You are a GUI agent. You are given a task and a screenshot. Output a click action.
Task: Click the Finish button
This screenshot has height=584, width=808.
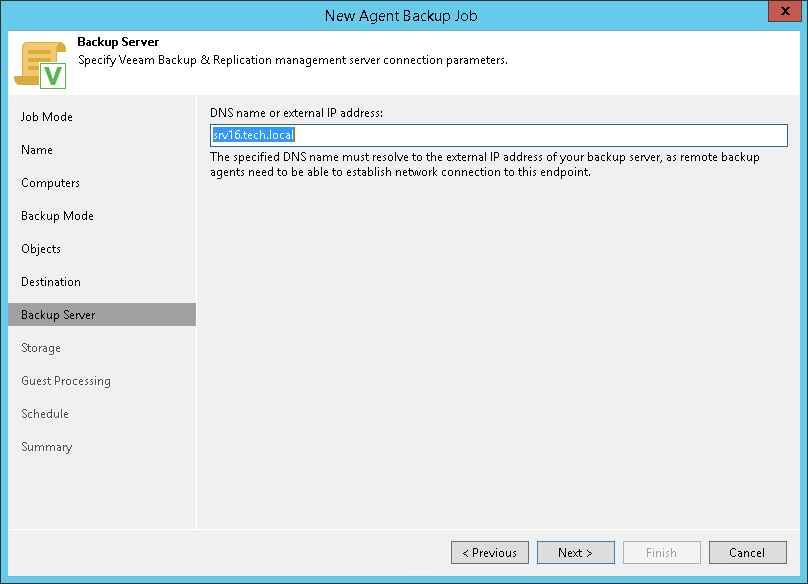click(x=662, y=553)
